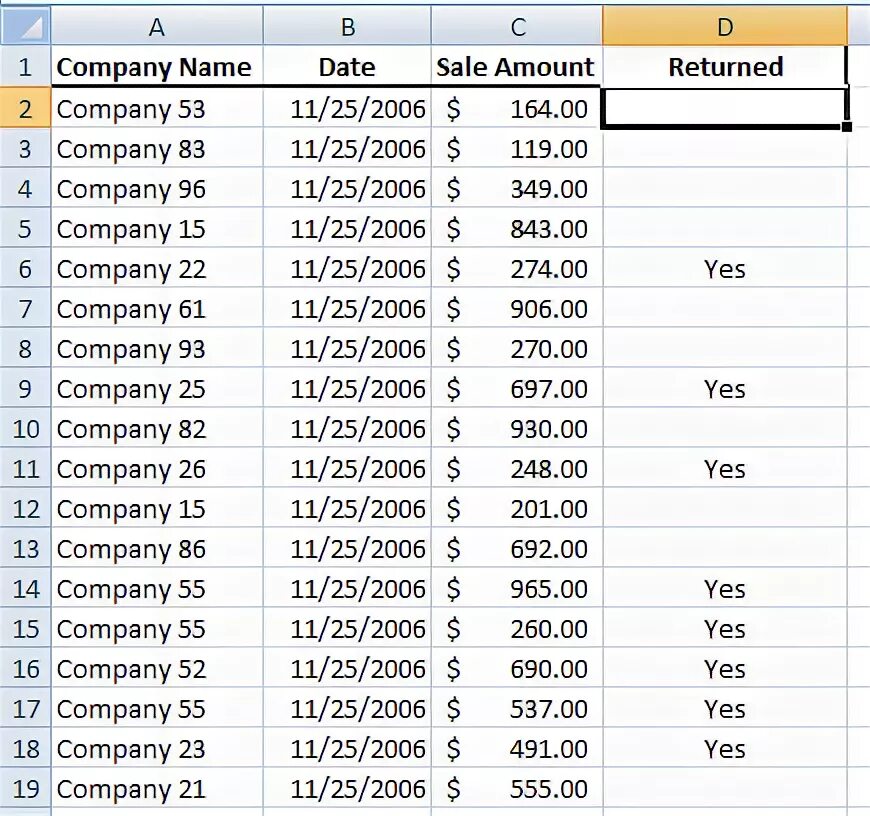This screenshot has width=870, height=816.
Task: Select column C header
Action: (x=517, y=27)
